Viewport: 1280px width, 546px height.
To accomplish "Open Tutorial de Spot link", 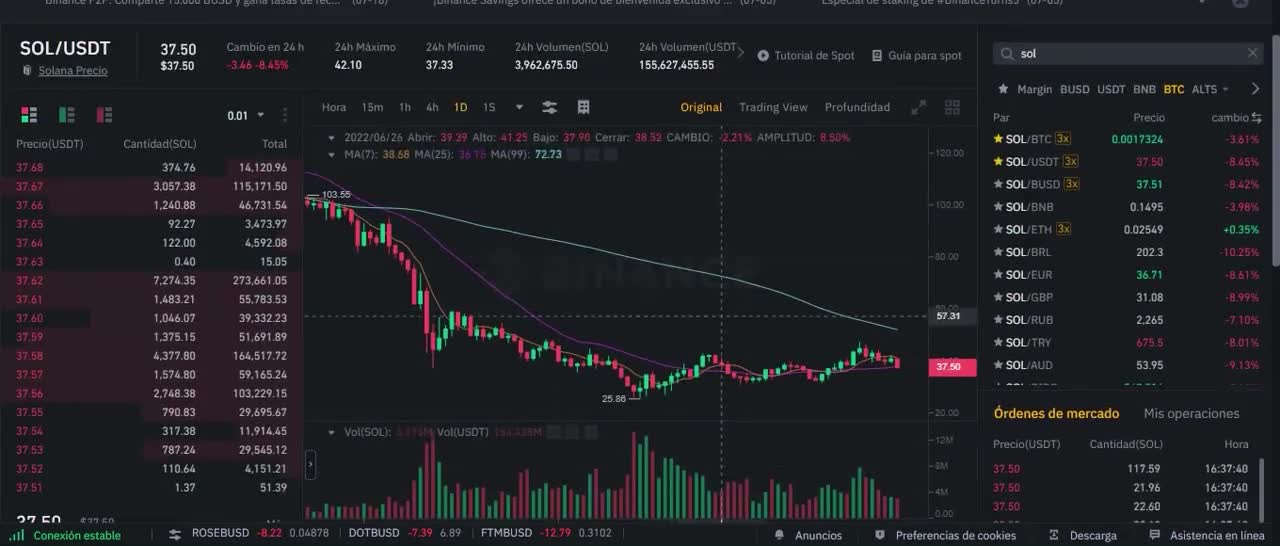I will 814,56.
